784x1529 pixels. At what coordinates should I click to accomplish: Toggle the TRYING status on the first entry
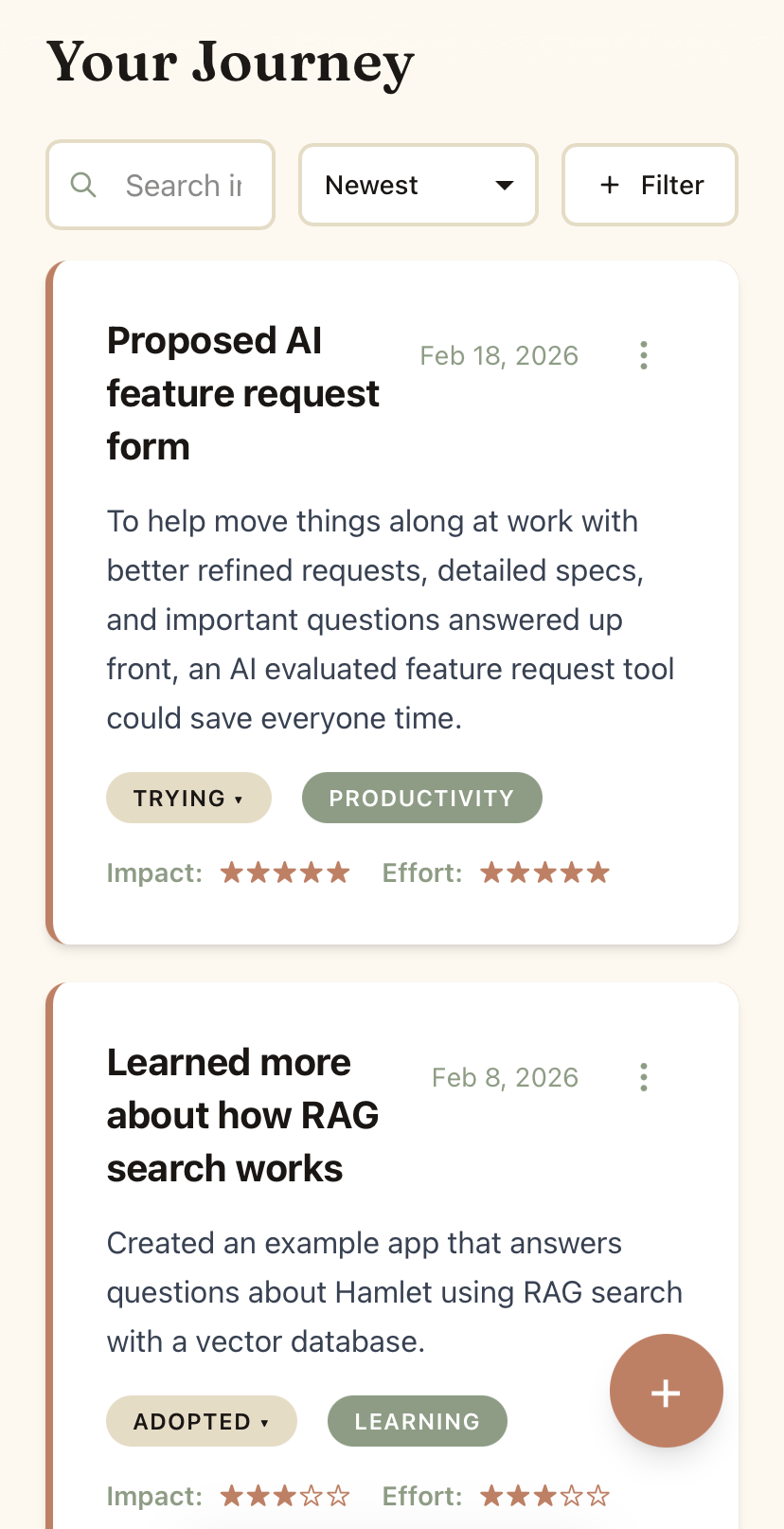pos(188,798)
